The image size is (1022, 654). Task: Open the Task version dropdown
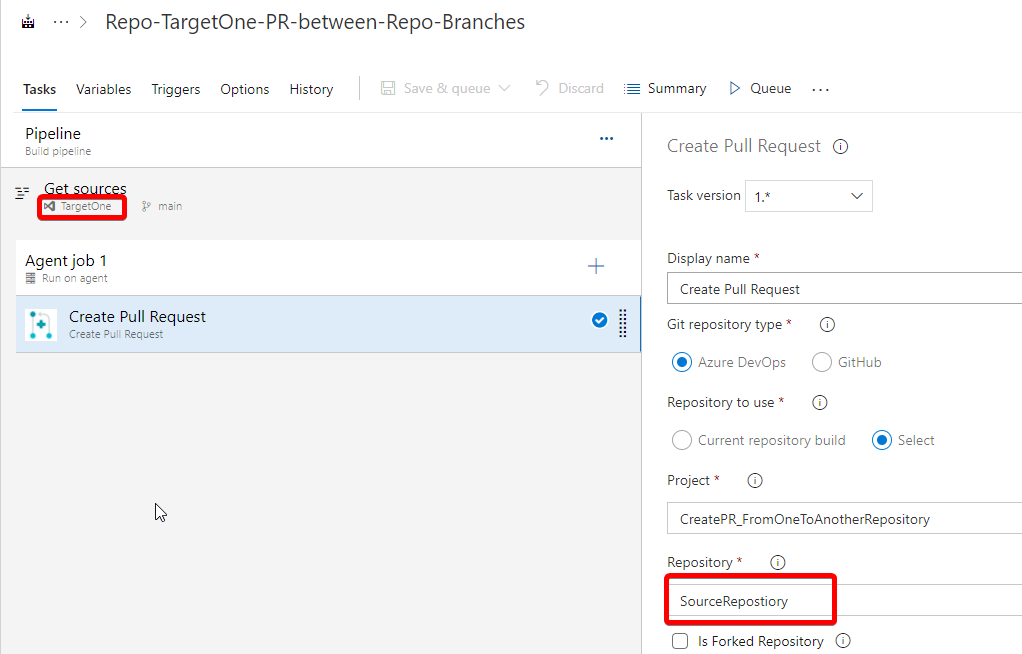coord(808,196)
